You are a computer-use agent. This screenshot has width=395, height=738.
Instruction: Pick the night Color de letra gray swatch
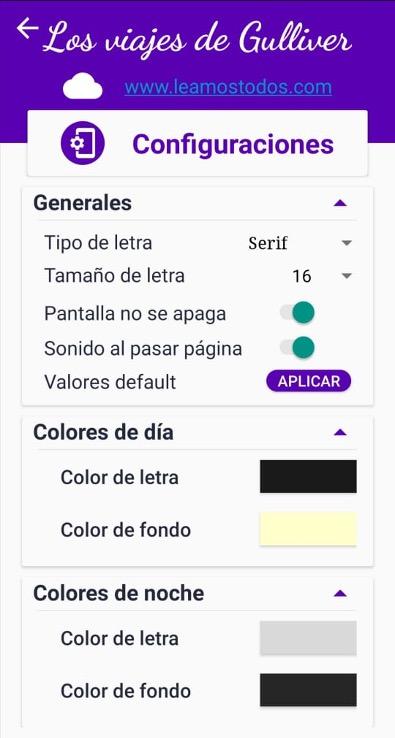pos(308,638)
